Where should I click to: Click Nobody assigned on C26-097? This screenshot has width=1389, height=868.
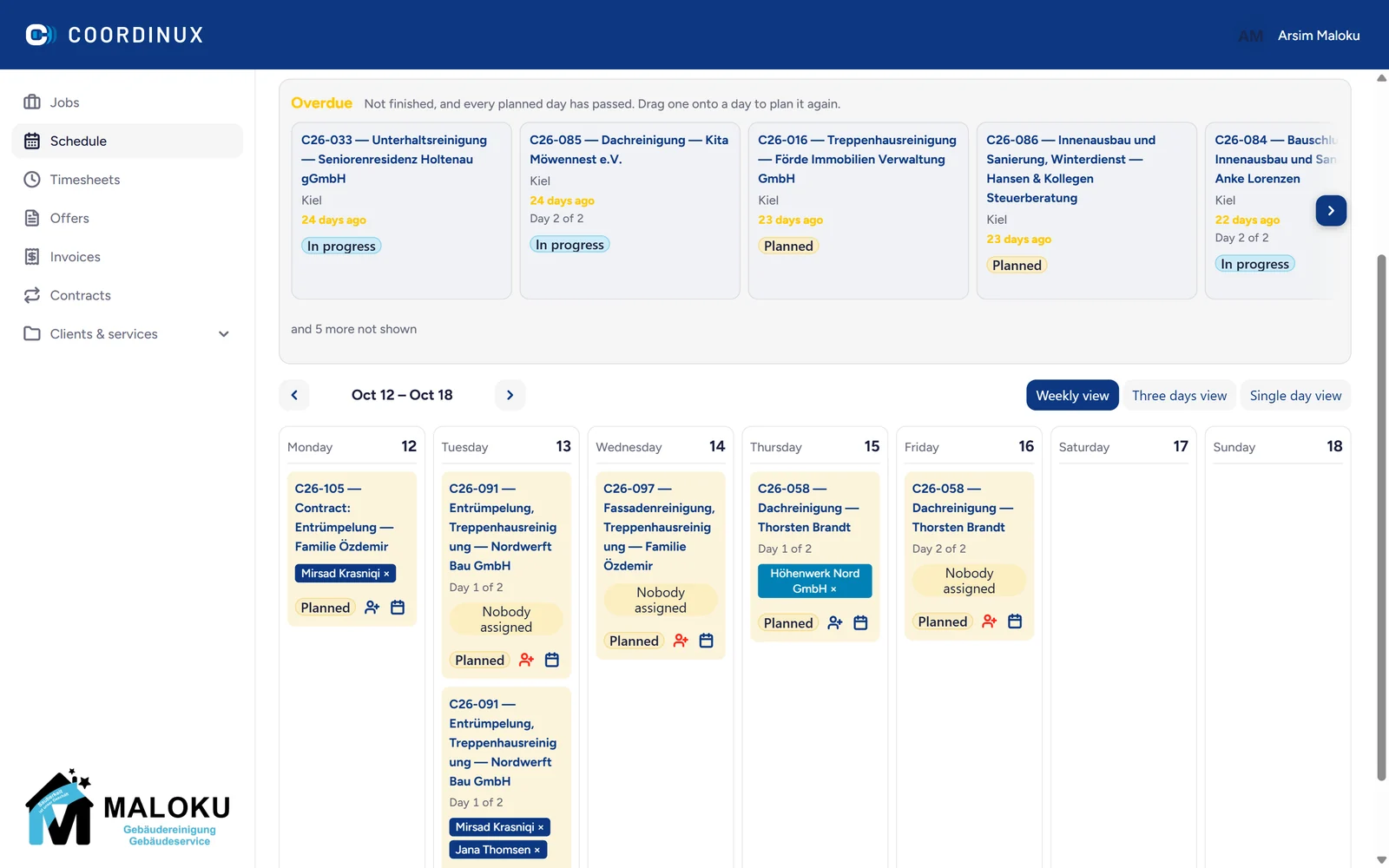click(x=661, y=600)
